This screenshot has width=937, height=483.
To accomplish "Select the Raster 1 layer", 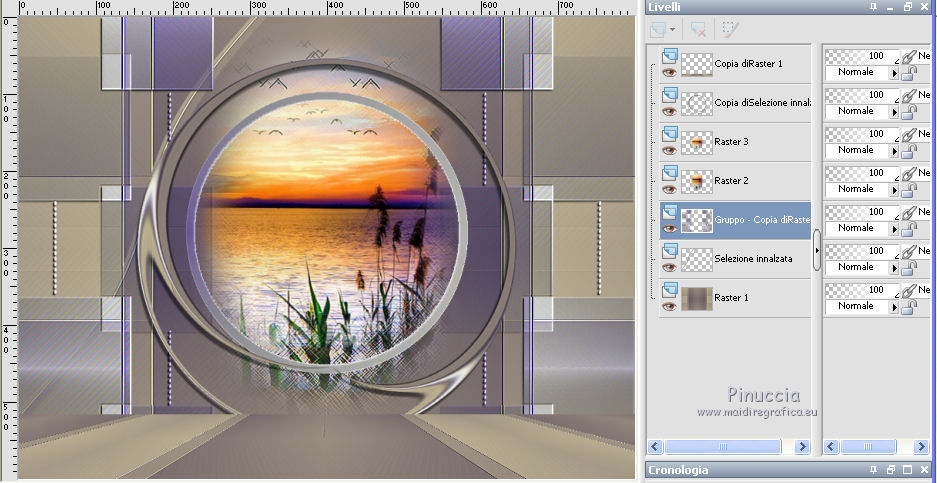I will pos(735,297).
